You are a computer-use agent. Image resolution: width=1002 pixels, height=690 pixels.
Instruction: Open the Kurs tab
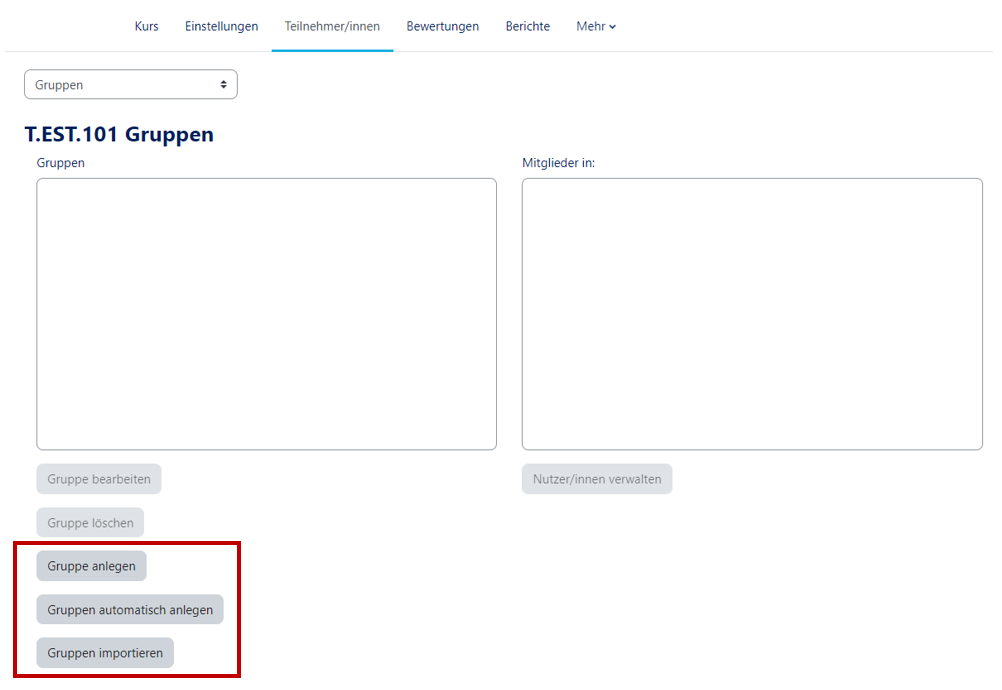(146, 26)
